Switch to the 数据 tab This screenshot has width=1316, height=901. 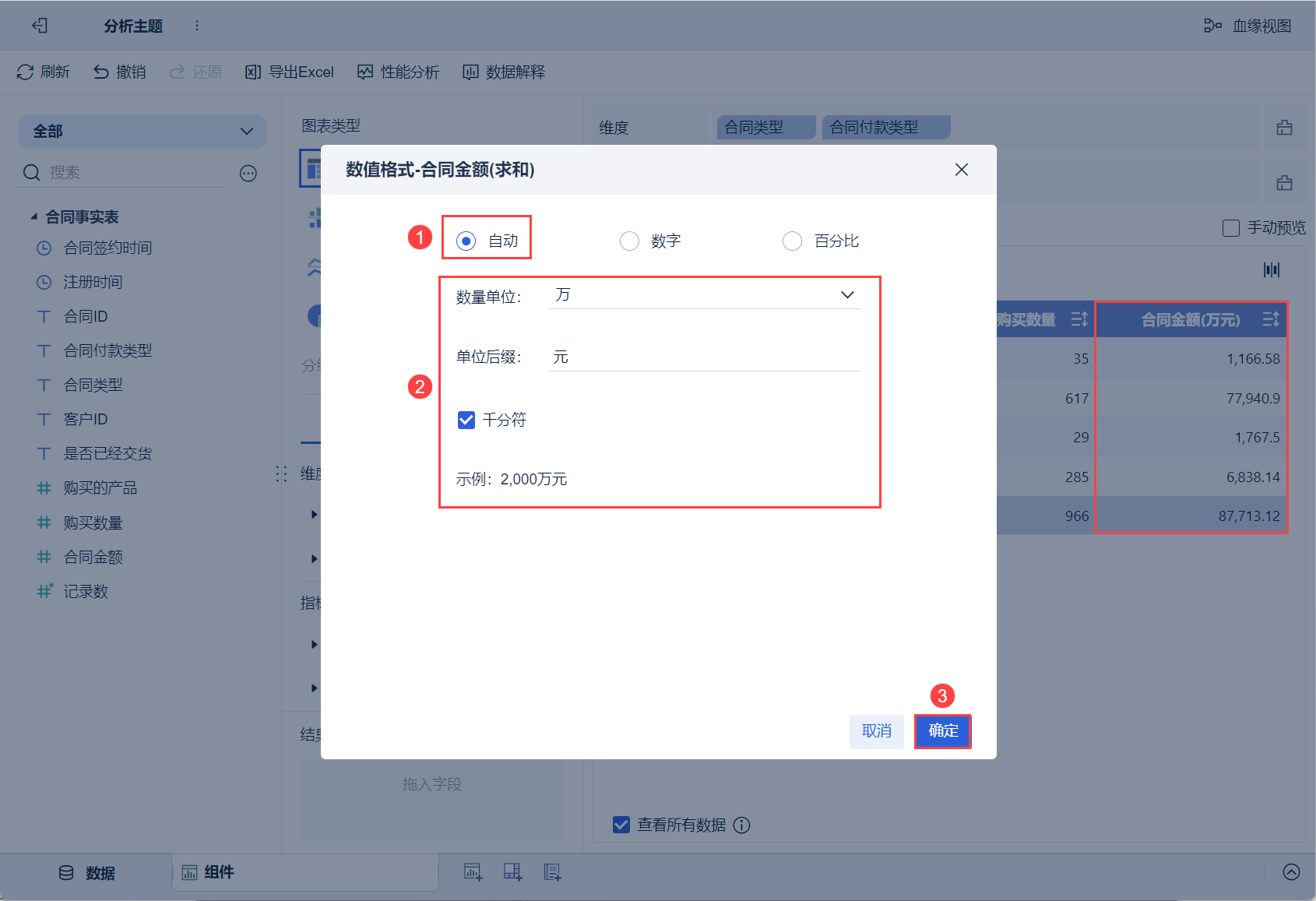87,873
